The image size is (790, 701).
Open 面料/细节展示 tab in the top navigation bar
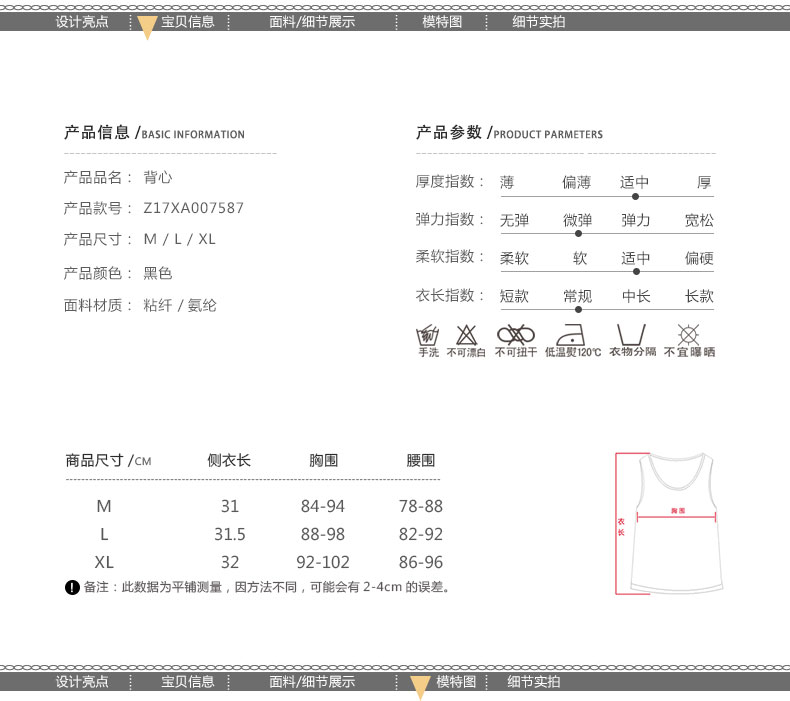point(312,21)
